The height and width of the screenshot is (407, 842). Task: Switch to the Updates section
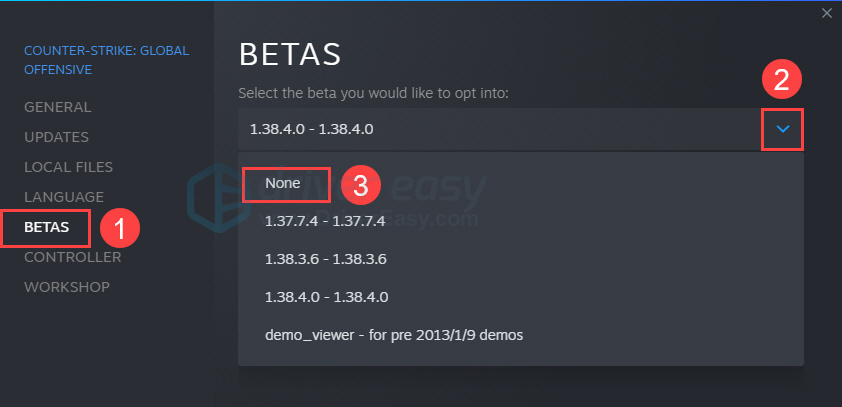tap(57, 137)
